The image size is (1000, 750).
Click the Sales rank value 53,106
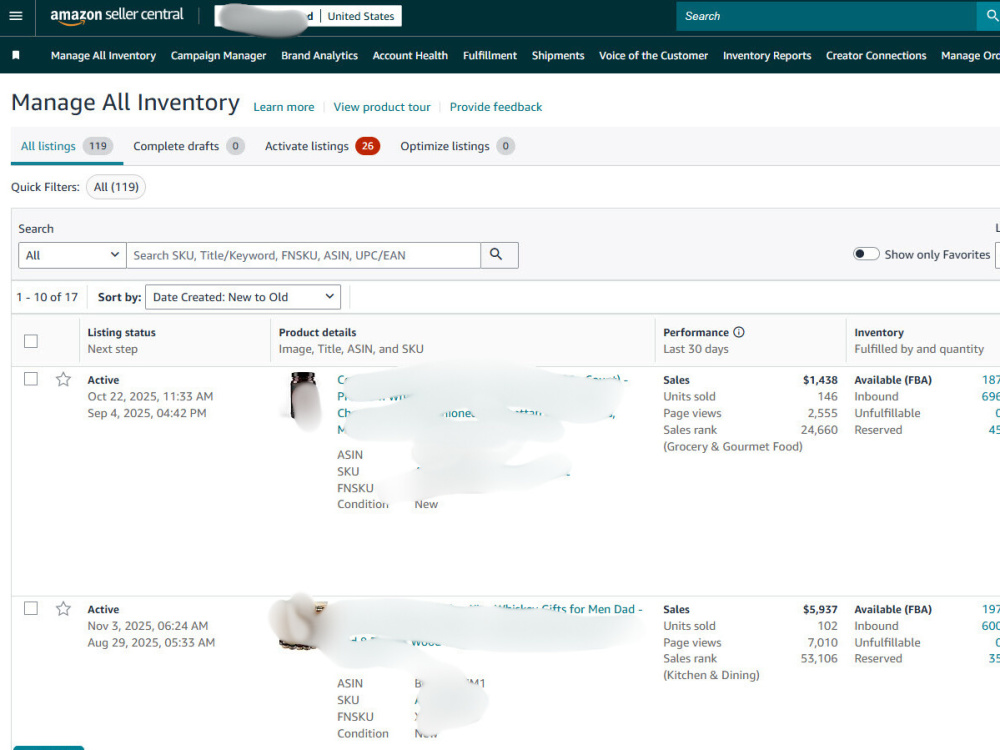coord(819,659)
